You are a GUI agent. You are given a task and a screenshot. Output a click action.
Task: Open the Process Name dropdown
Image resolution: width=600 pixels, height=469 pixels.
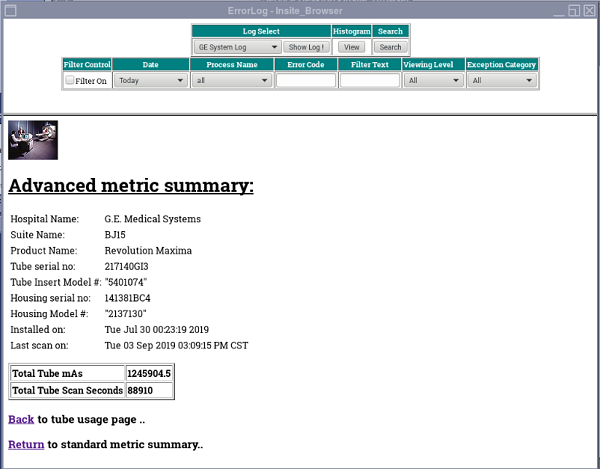pos(232,80)
